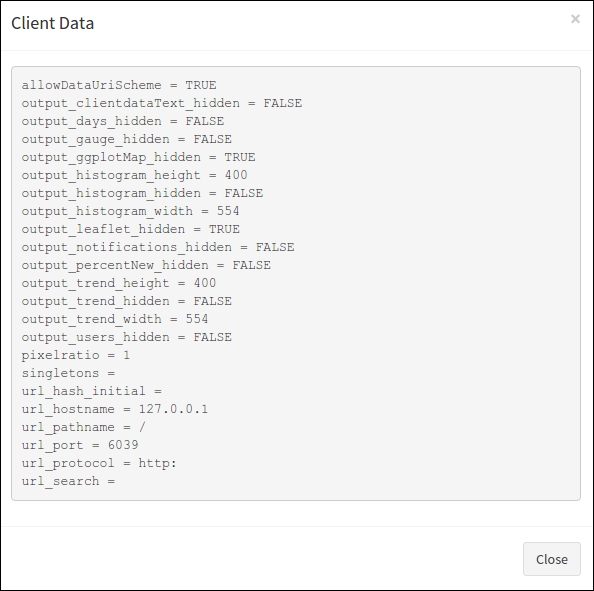Click the output_percentNew_hidden line
594x591 pixels.
coord(146,265)
